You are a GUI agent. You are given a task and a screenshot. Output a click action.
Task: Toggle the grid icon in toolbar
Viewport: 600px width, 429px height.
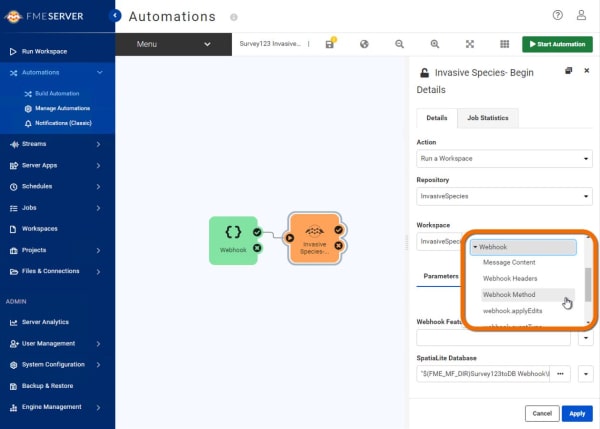click(505, 44)
